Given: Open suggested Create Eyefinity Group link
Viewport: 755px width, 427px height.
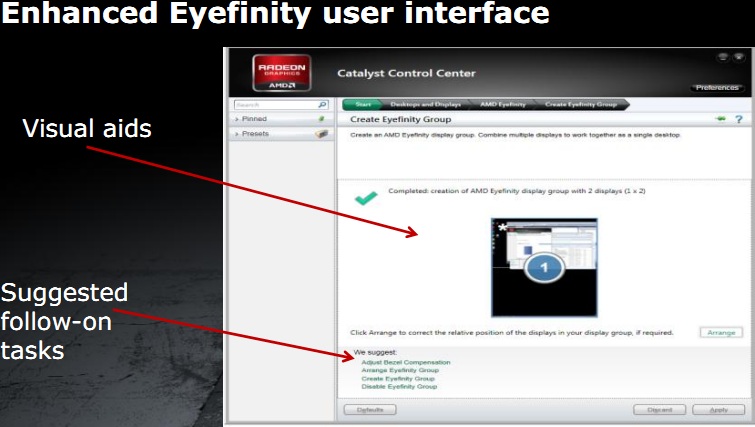Looking at the screenshot, I should (x=398, y=378).
